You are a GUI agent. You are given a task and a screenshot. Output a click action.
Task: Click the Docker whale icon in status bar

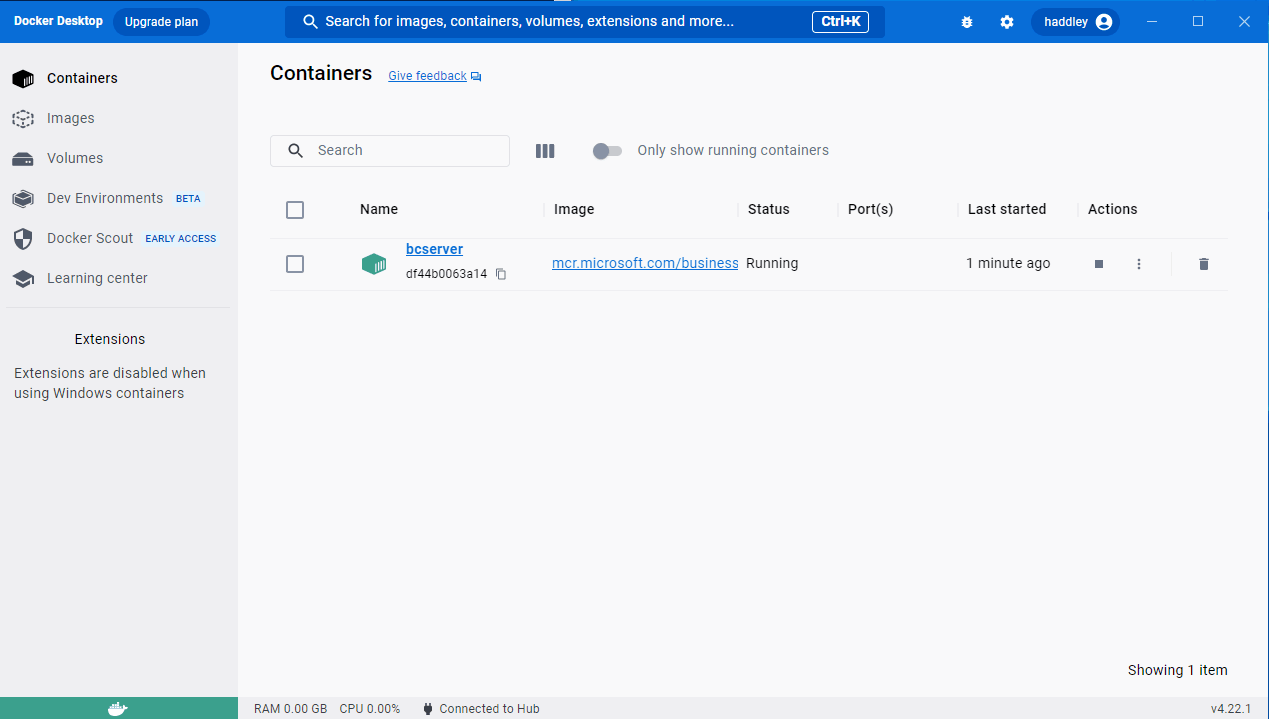pos(118,708)
